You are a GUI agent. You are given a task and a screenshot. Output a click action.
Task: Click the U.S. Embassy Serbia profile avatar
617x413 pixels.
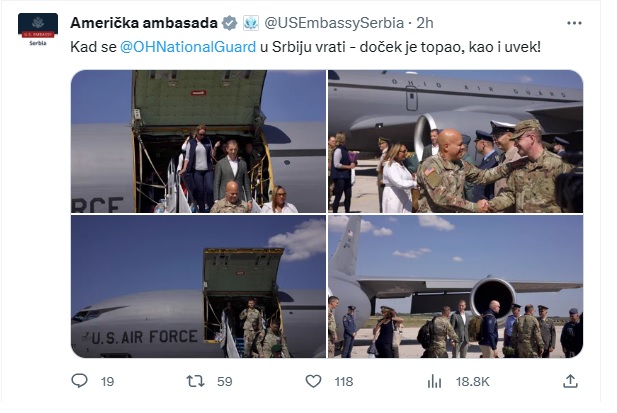tap(38, 30)
